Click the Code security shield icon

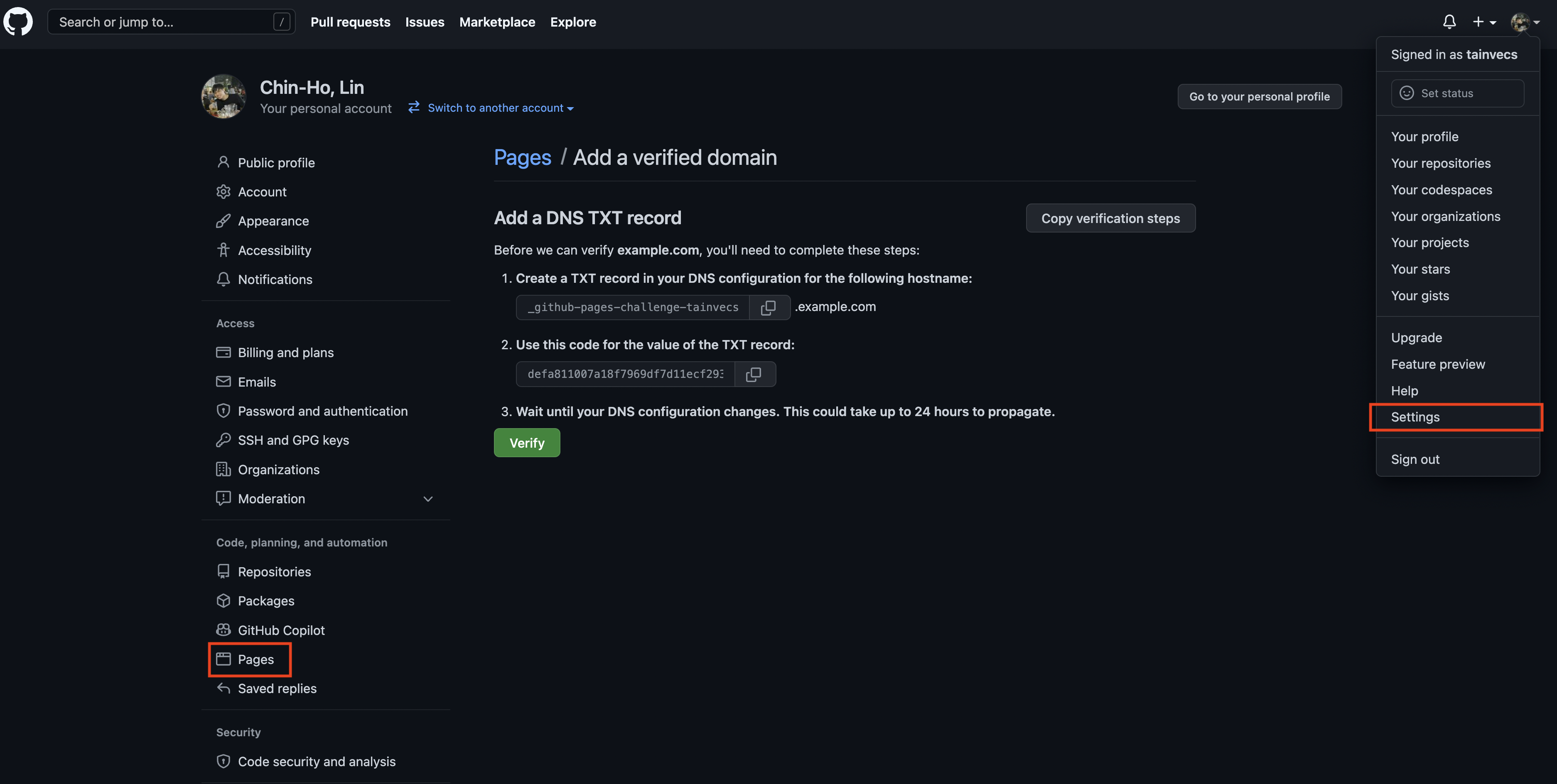tap(223, 761)
